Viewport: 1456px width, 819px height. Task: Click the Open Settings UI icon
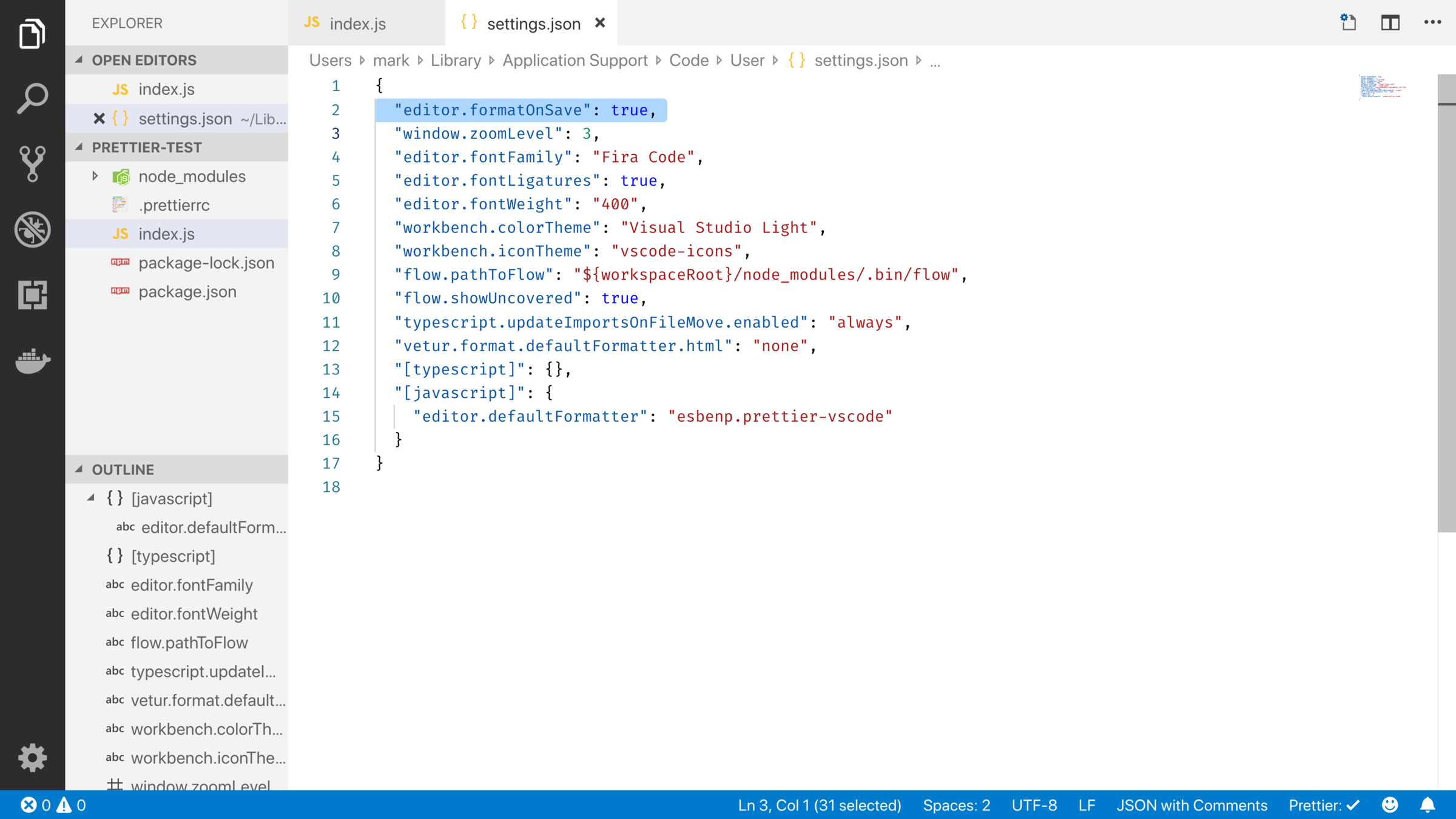click(1348, 23)
